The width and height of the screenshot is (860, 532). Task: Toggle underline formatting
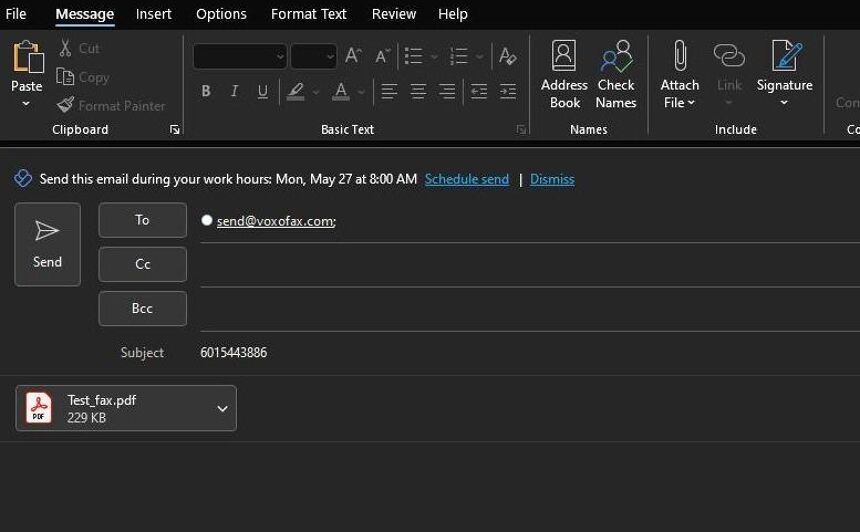[x=263, y=91]
